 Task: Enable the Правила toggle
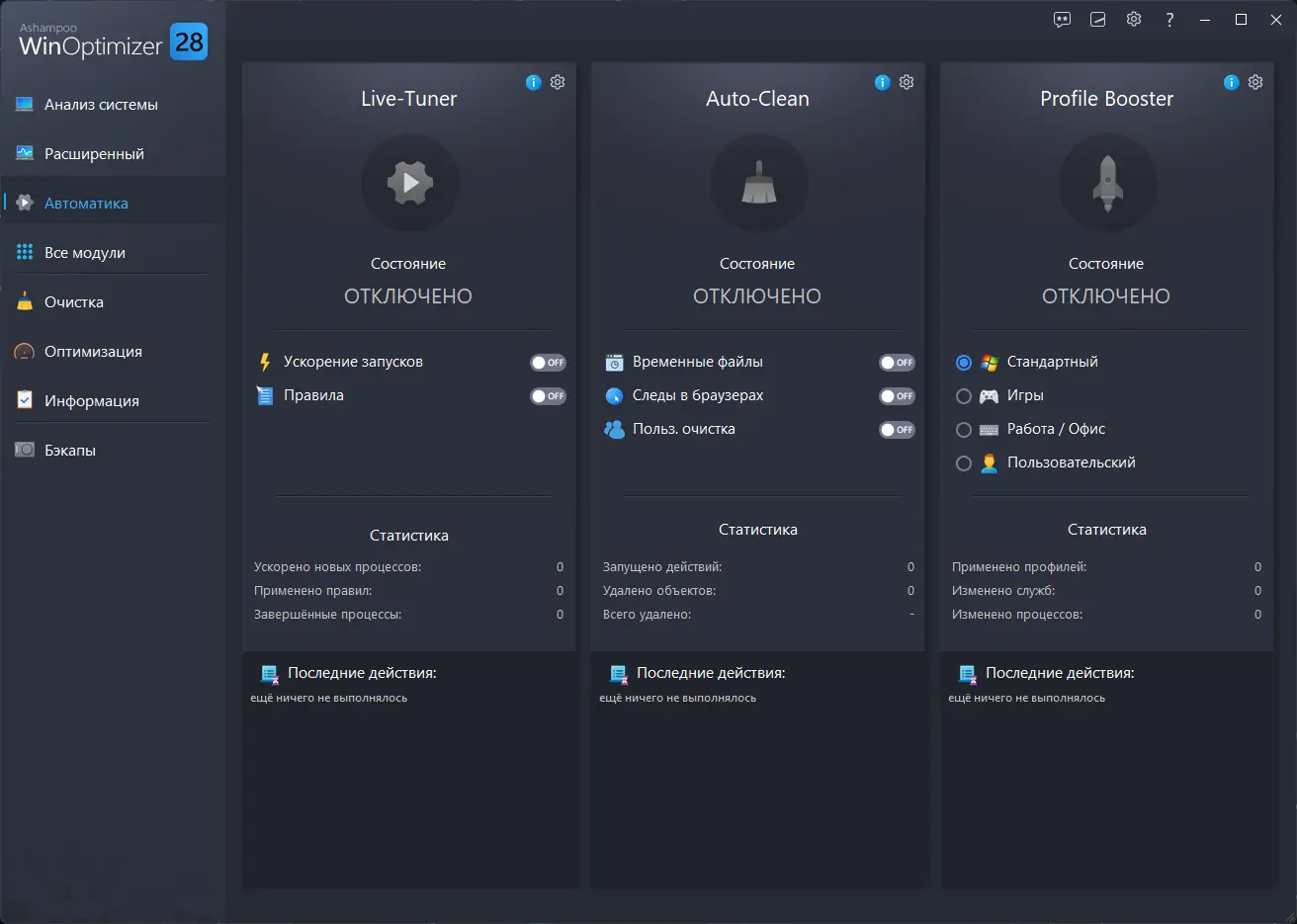[548, 396]
